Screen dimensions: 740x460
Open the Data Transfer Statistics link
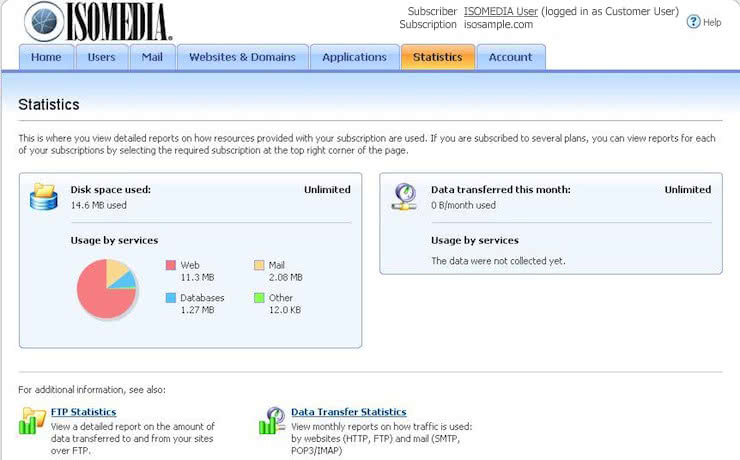pyautogui.click(x=349, y=412)
